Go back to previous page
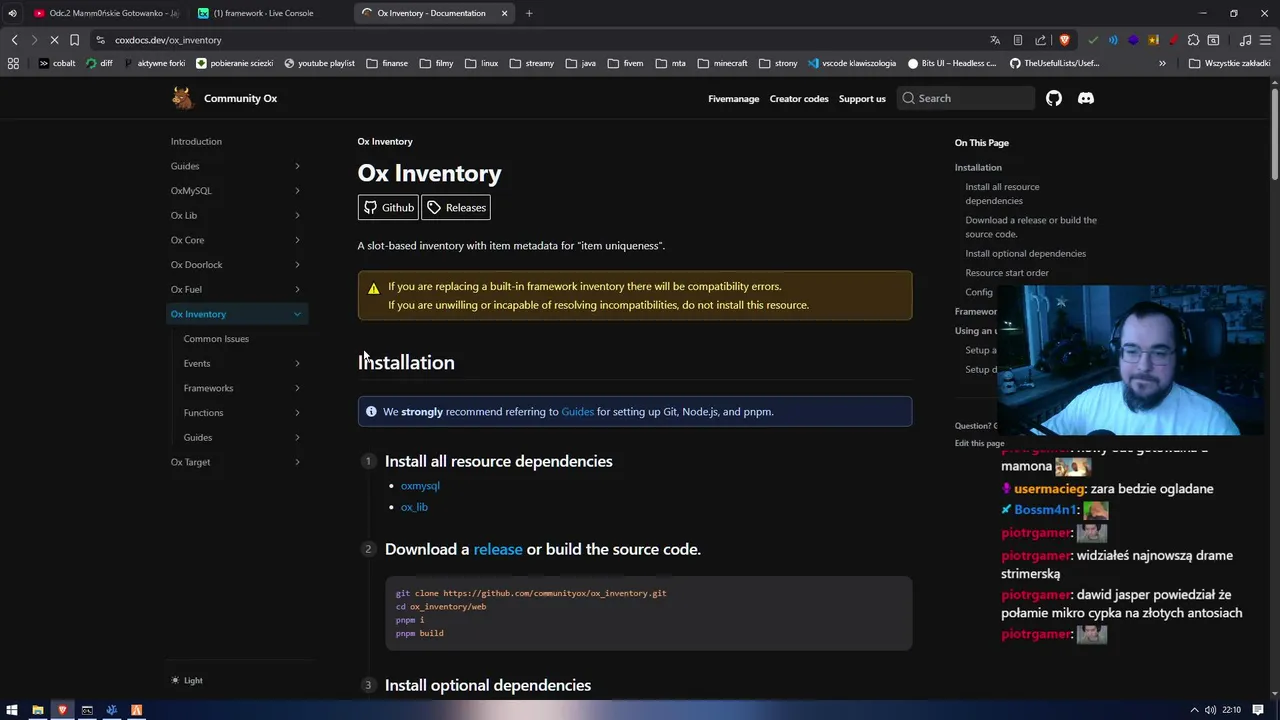 (x=14, y=40)
